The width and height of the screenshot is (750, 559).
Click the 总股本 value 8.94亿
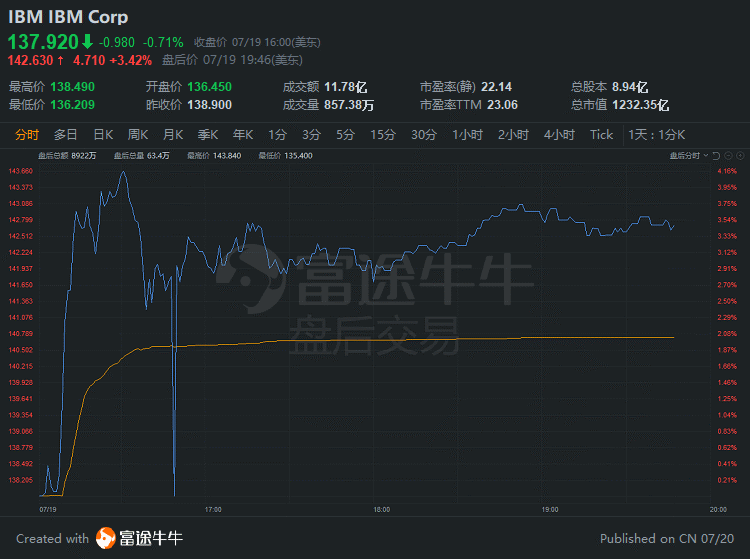[630, 87]
